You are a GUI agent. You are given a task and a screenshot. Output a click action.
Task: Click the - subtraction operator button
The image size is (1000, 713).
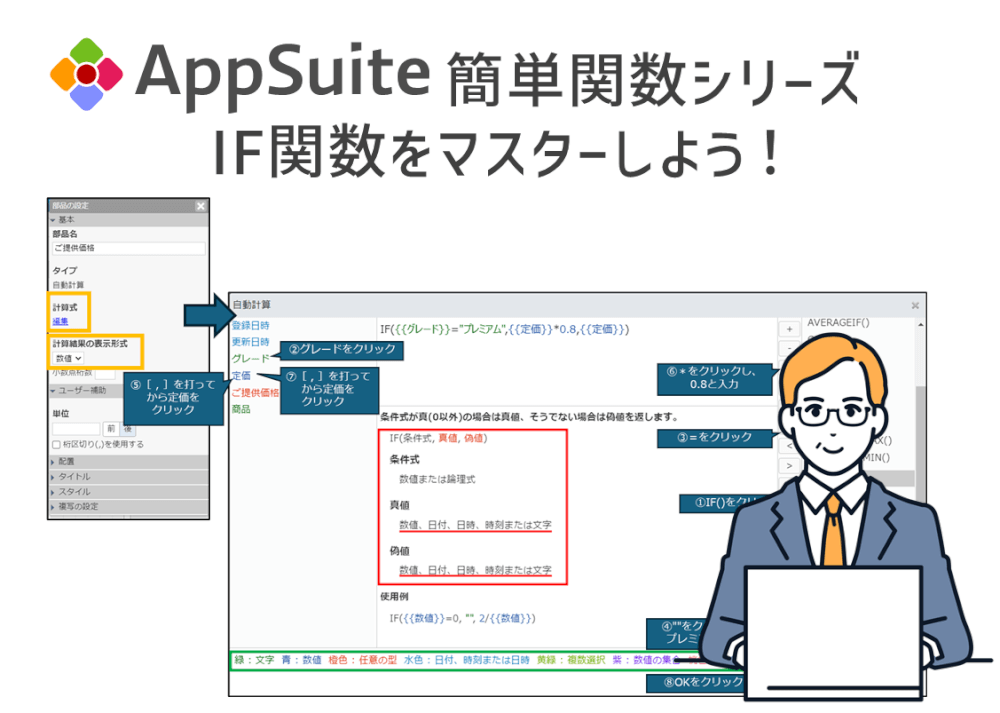(789, 349)
